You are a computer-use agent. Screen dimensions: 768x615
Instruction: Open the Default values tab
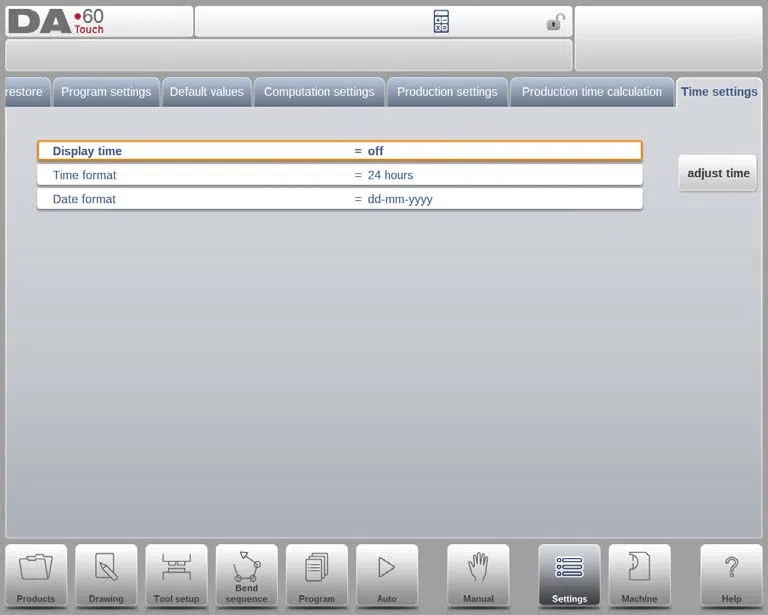207,92
